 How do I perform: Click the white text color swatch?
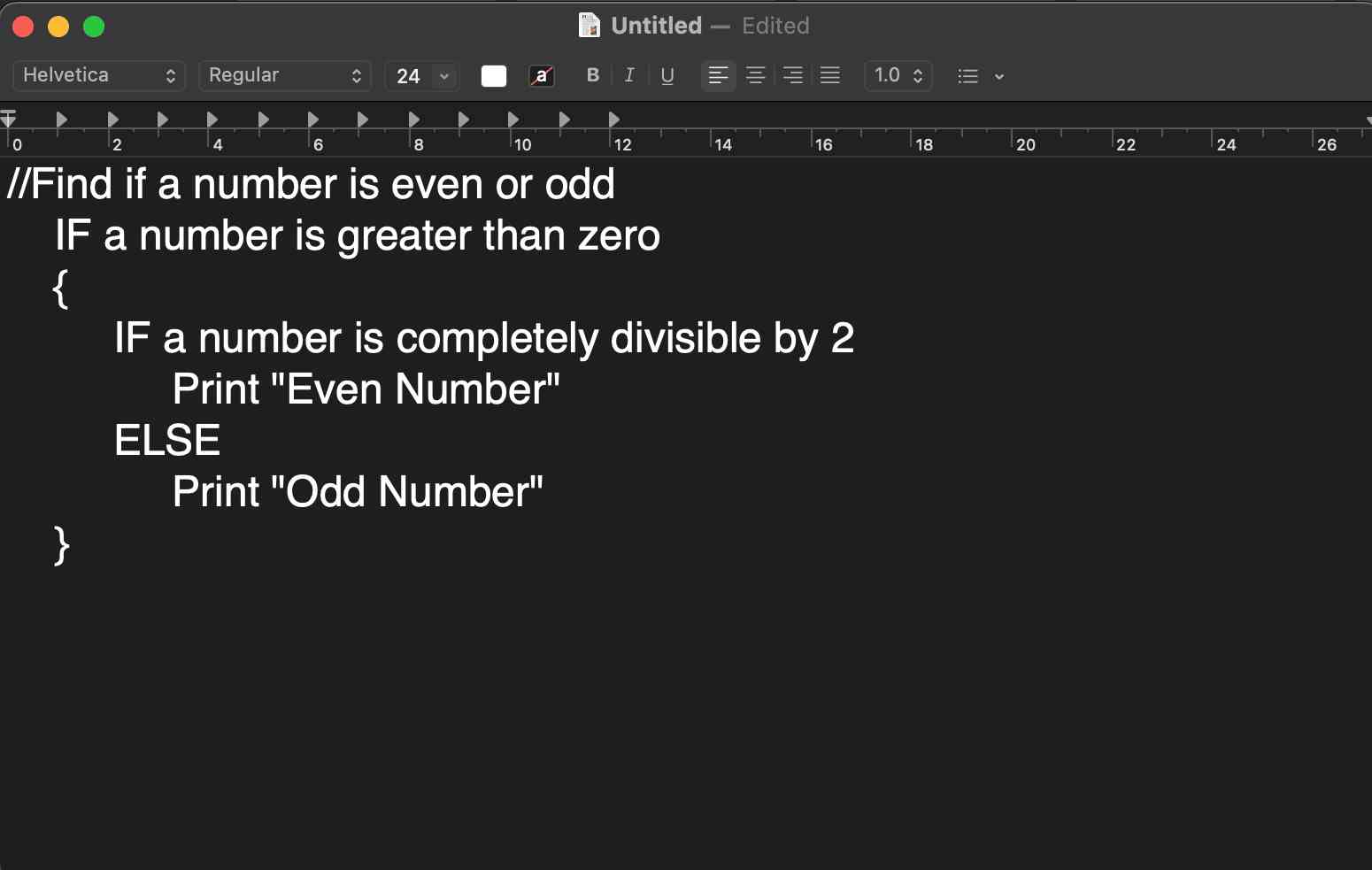click(x=494, y=76)
